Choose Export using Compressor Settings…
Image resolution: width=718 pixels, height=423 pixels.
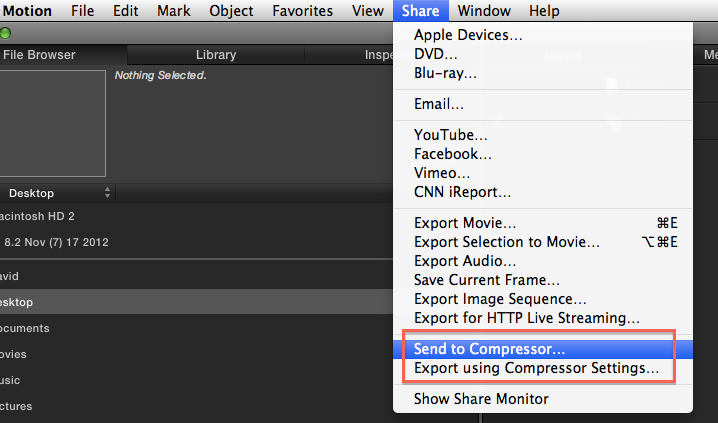[x=543, y=368]
